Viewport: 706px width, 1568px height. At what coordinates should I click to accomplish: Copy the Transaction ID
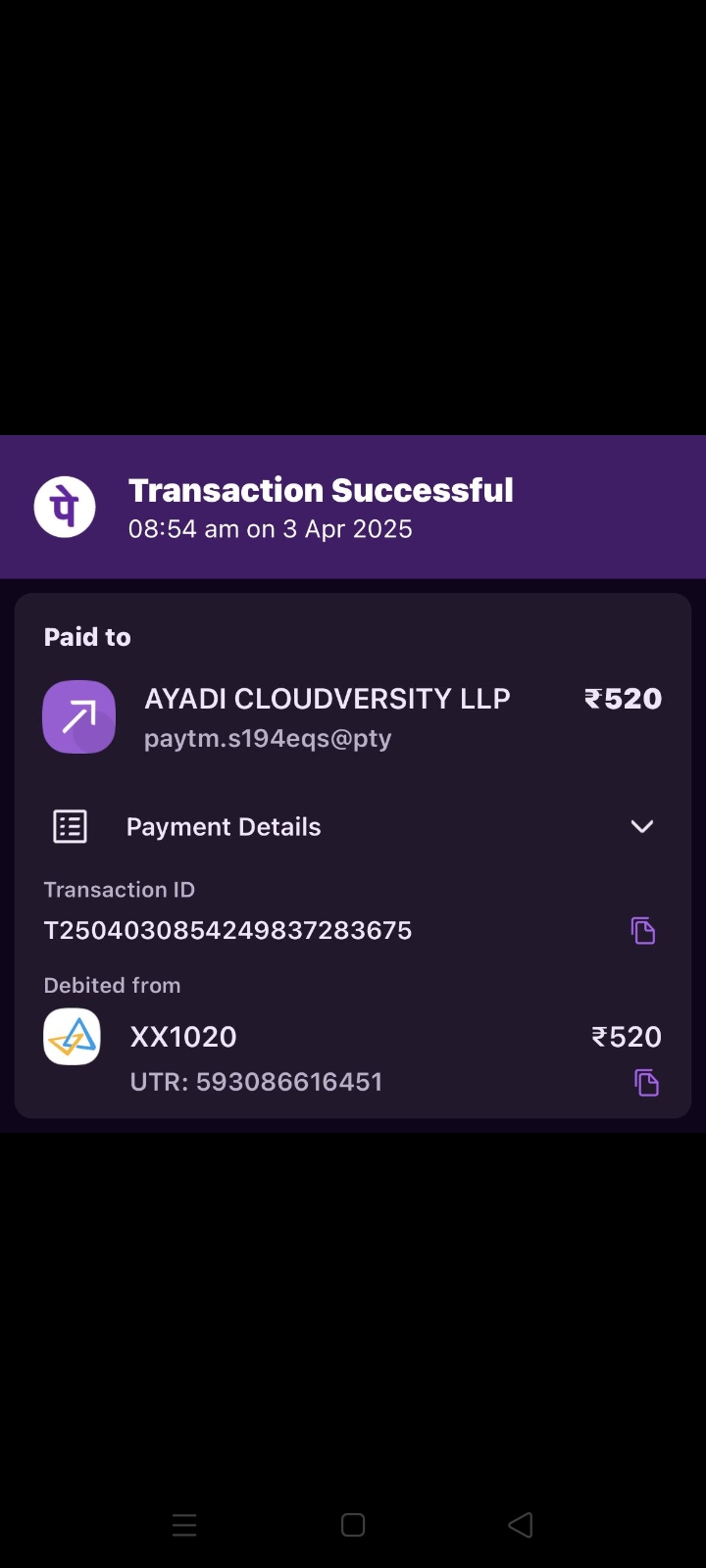click(x=642, y=930)
